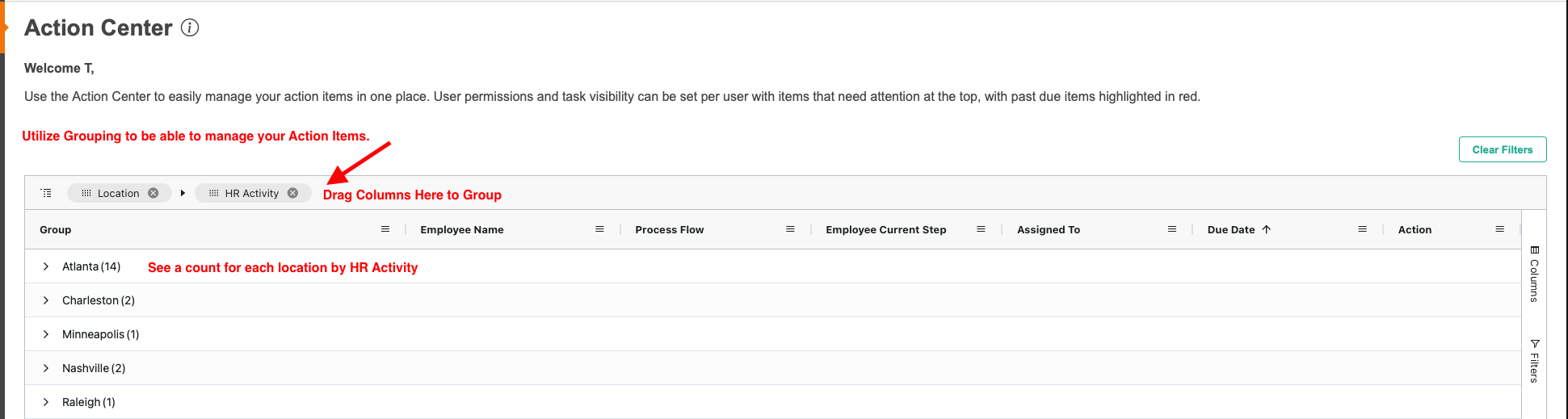Open the Employee Name column menu
This screenshot has height=419, width=1568.
pos(599,229)
